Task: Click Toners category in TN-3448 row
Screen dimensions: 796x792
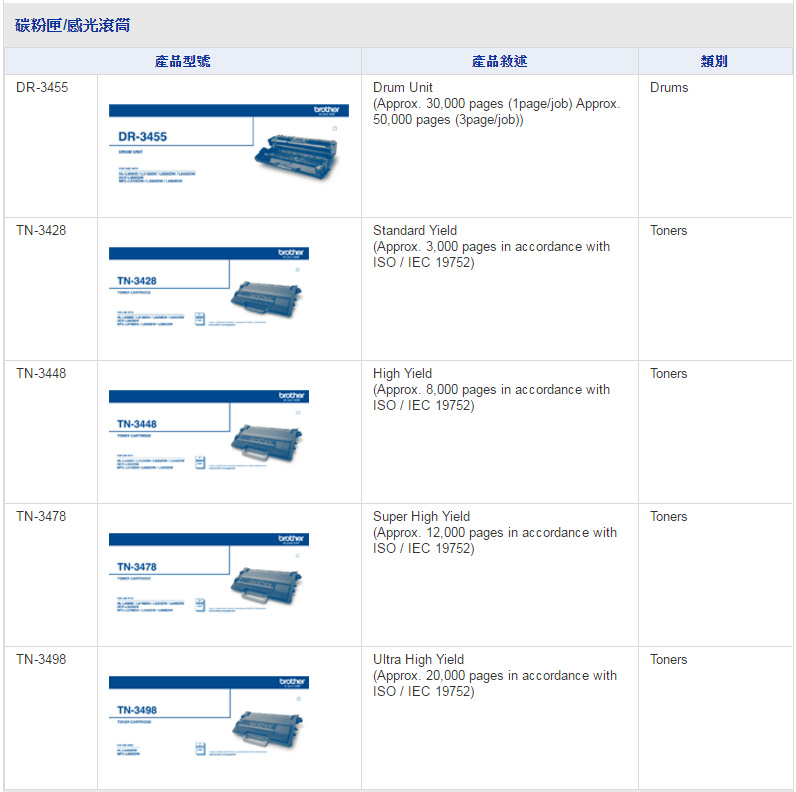Action: coord(669,374)
